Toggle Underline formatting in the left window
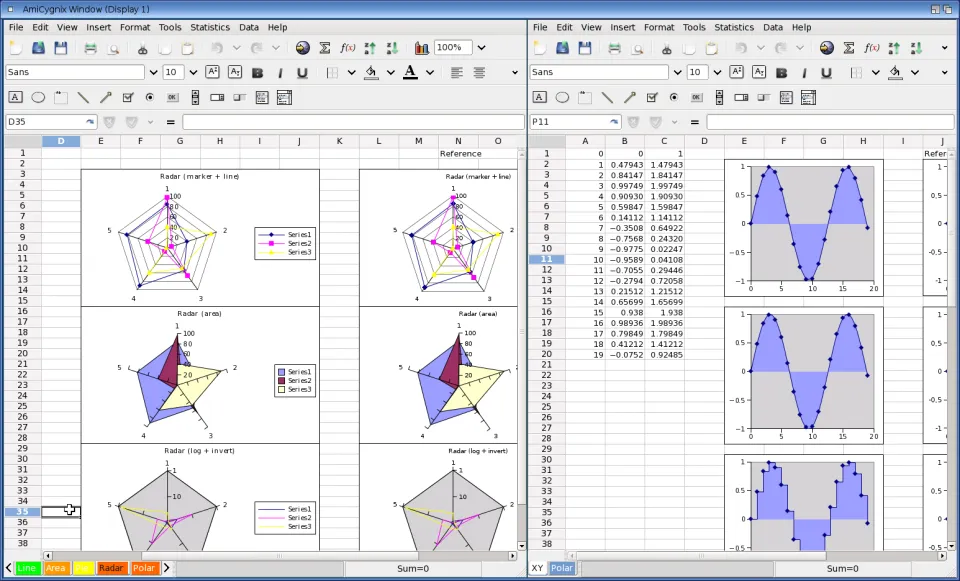Image resolution: width=960 pixels, height=581 pixels. click(302, 72)
